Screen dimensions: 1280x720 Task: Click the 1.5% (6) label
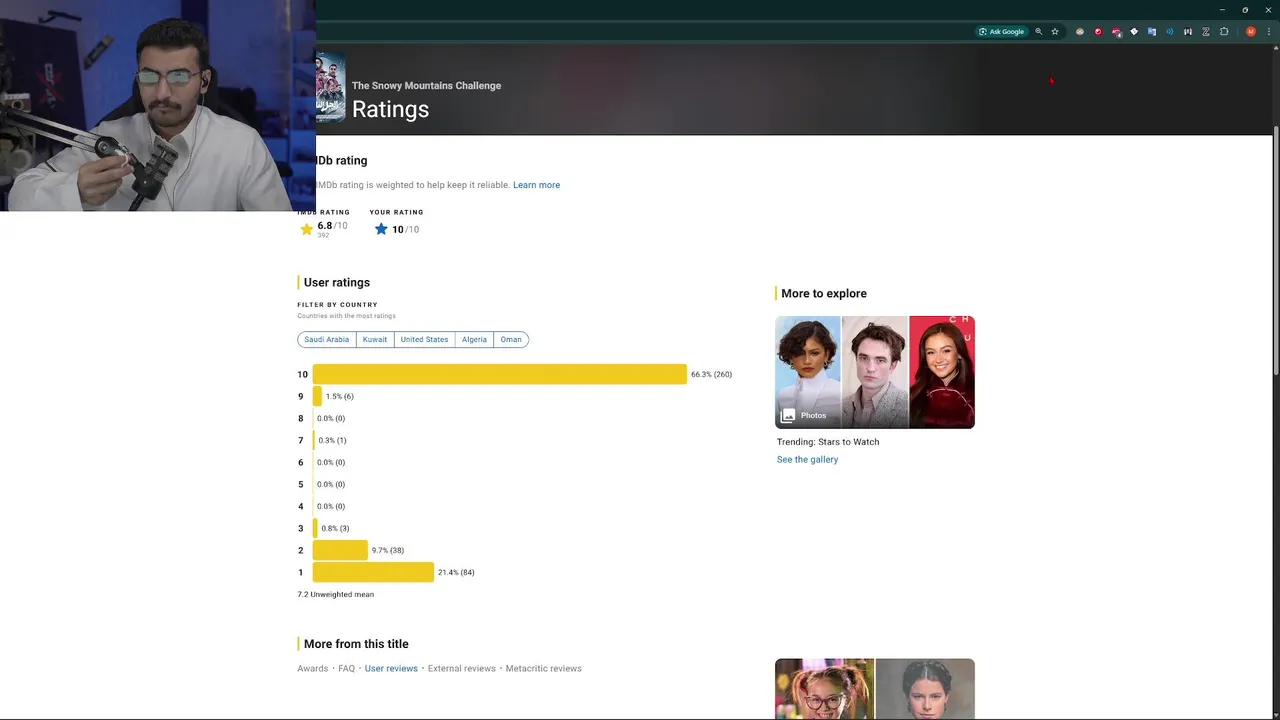click(x=340, y=397)
